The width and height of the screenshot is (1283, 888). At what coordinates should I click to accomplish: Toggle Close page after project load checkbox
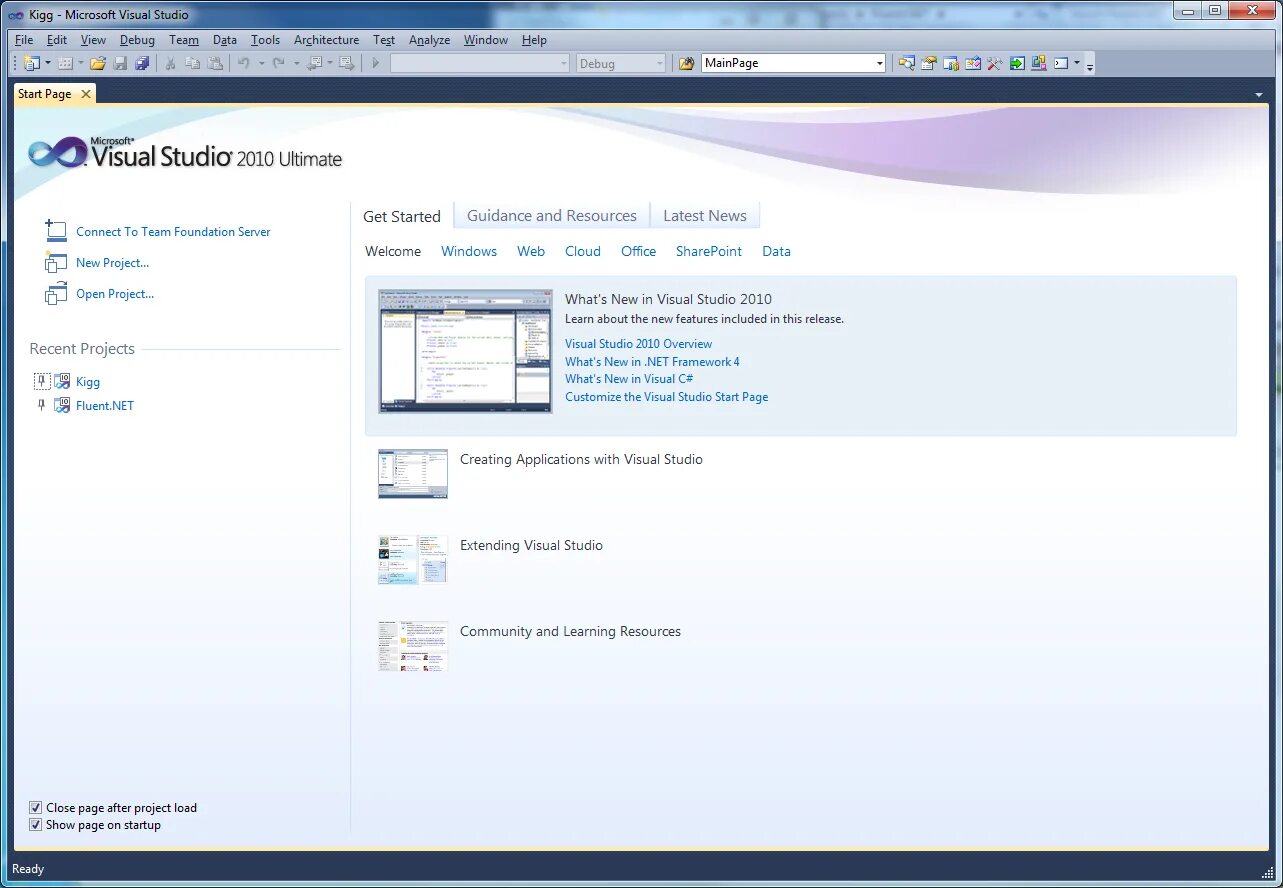(36, 808)
